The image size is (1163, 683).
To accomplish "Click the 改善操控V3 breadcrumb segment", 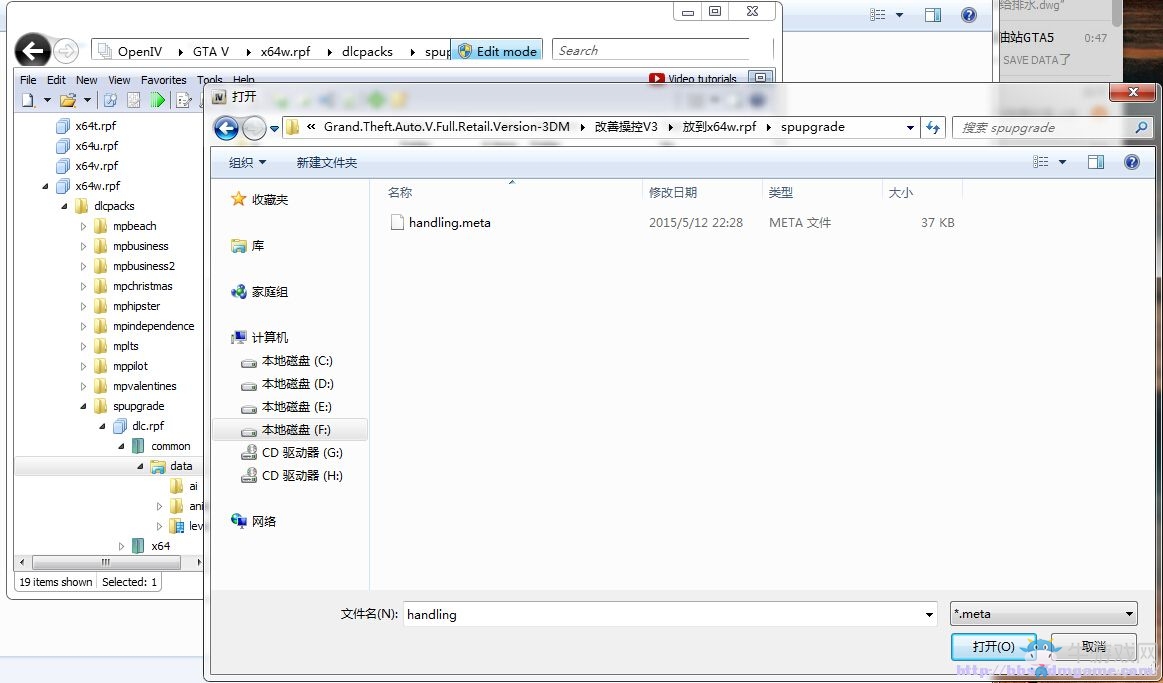I will click(x=625, y=127).
